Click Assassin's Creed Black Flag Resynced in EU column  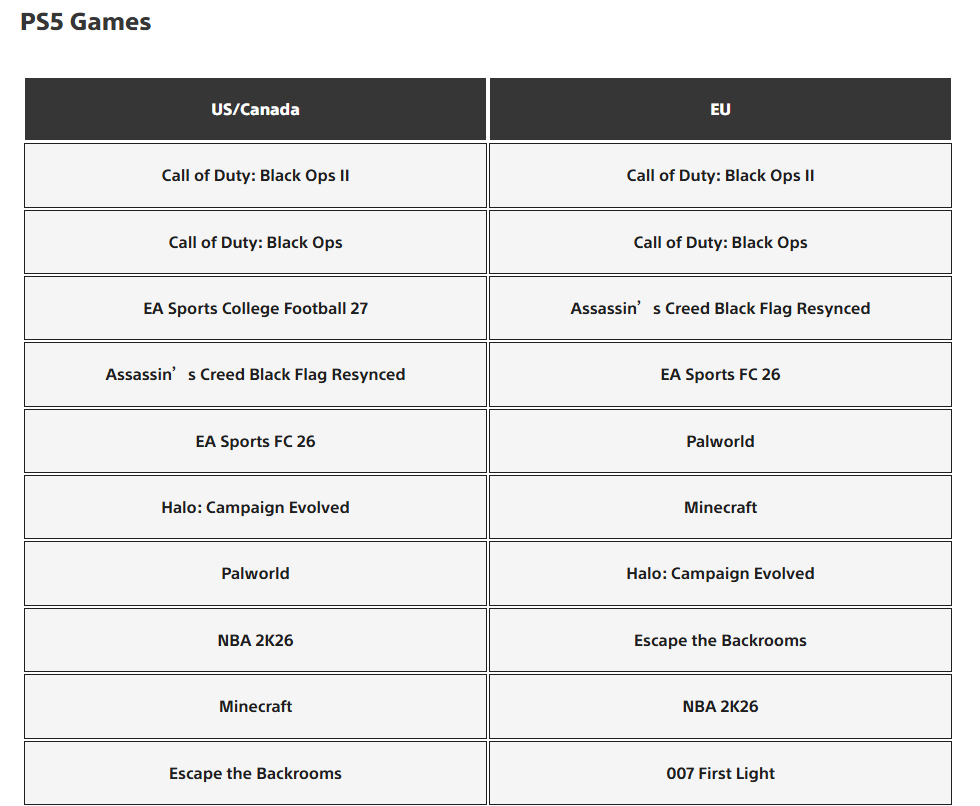pyautogui.click(x=720, y=308)
